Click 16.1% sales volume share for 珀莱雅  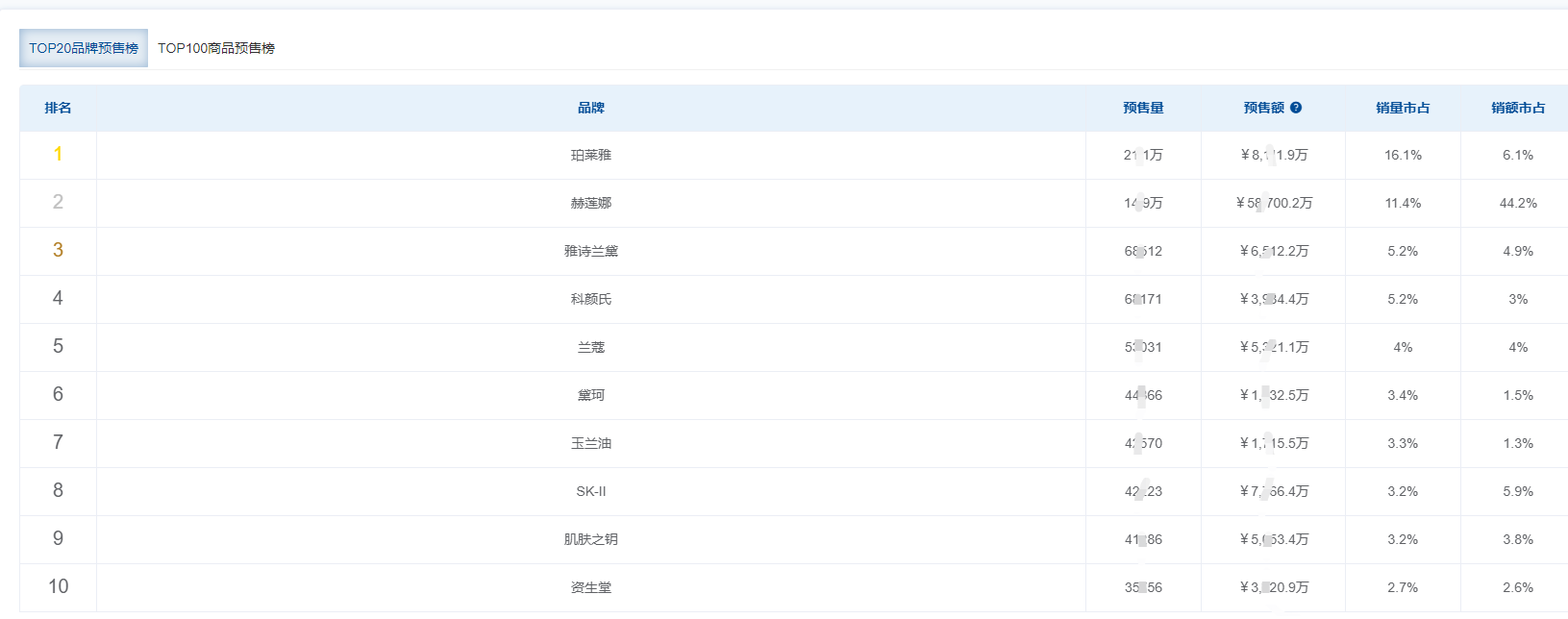coord(1403,155)
